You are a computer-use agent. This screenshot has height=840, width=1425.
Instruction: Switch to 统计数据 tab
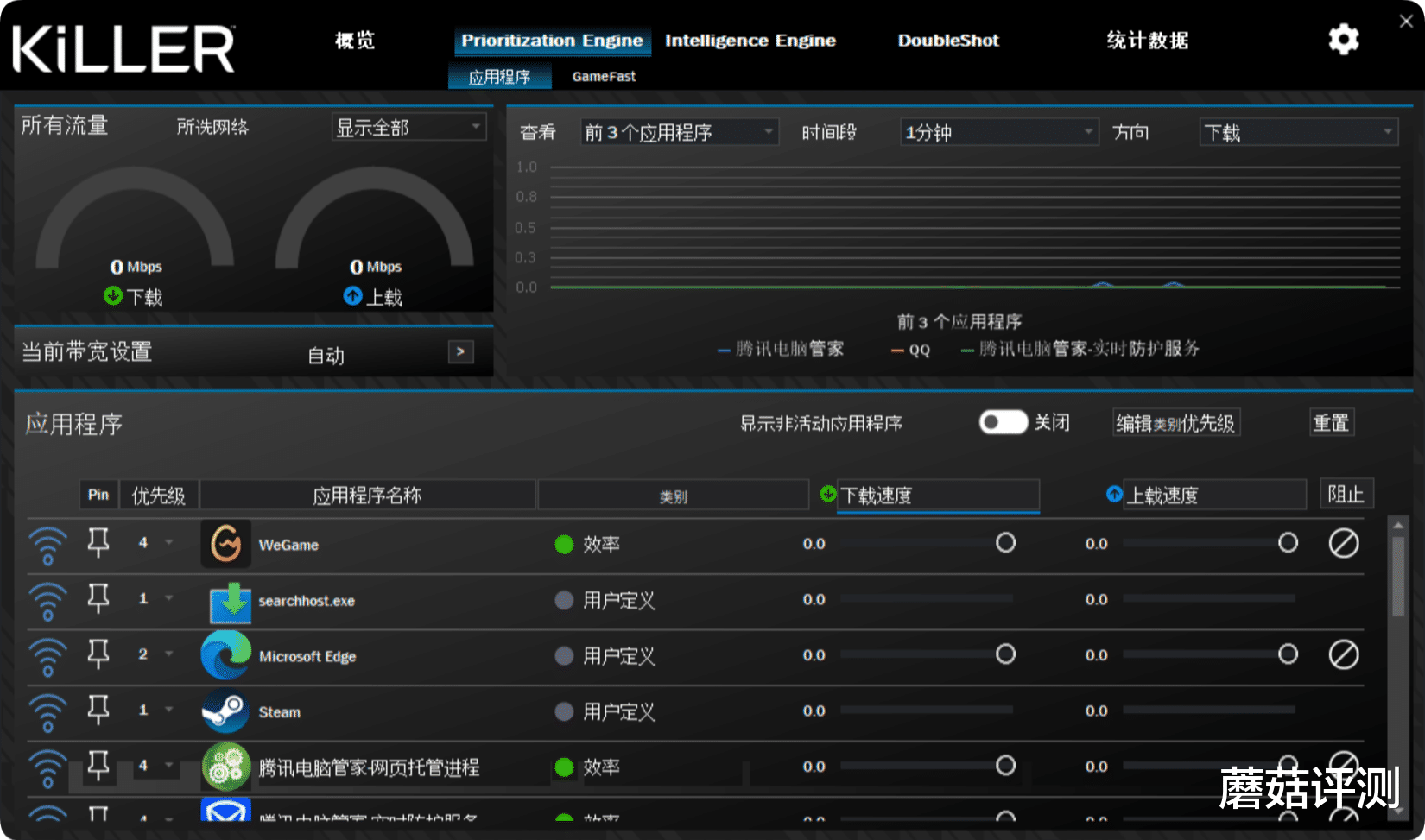[x=1148, y=40]
